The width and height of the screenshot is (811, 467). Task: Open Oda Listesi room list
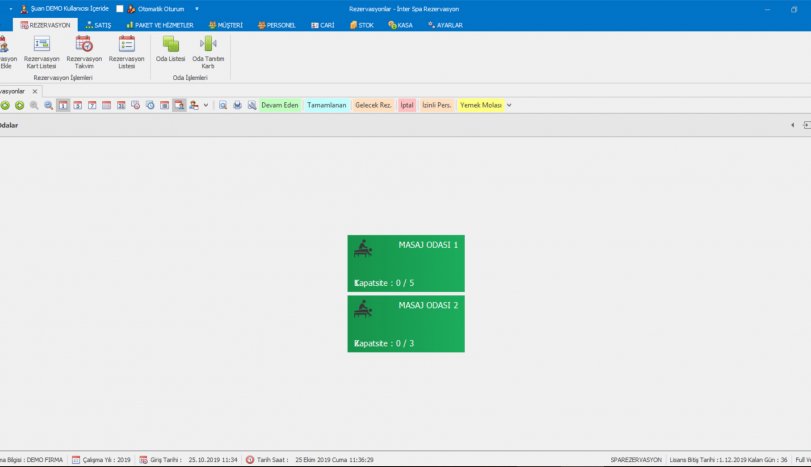171,50
